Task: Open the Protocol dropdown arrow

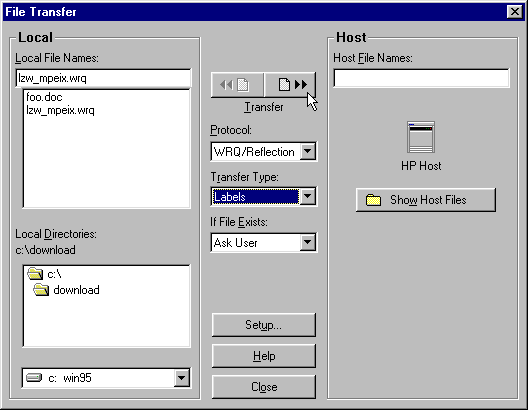Action: coord(308,151)
